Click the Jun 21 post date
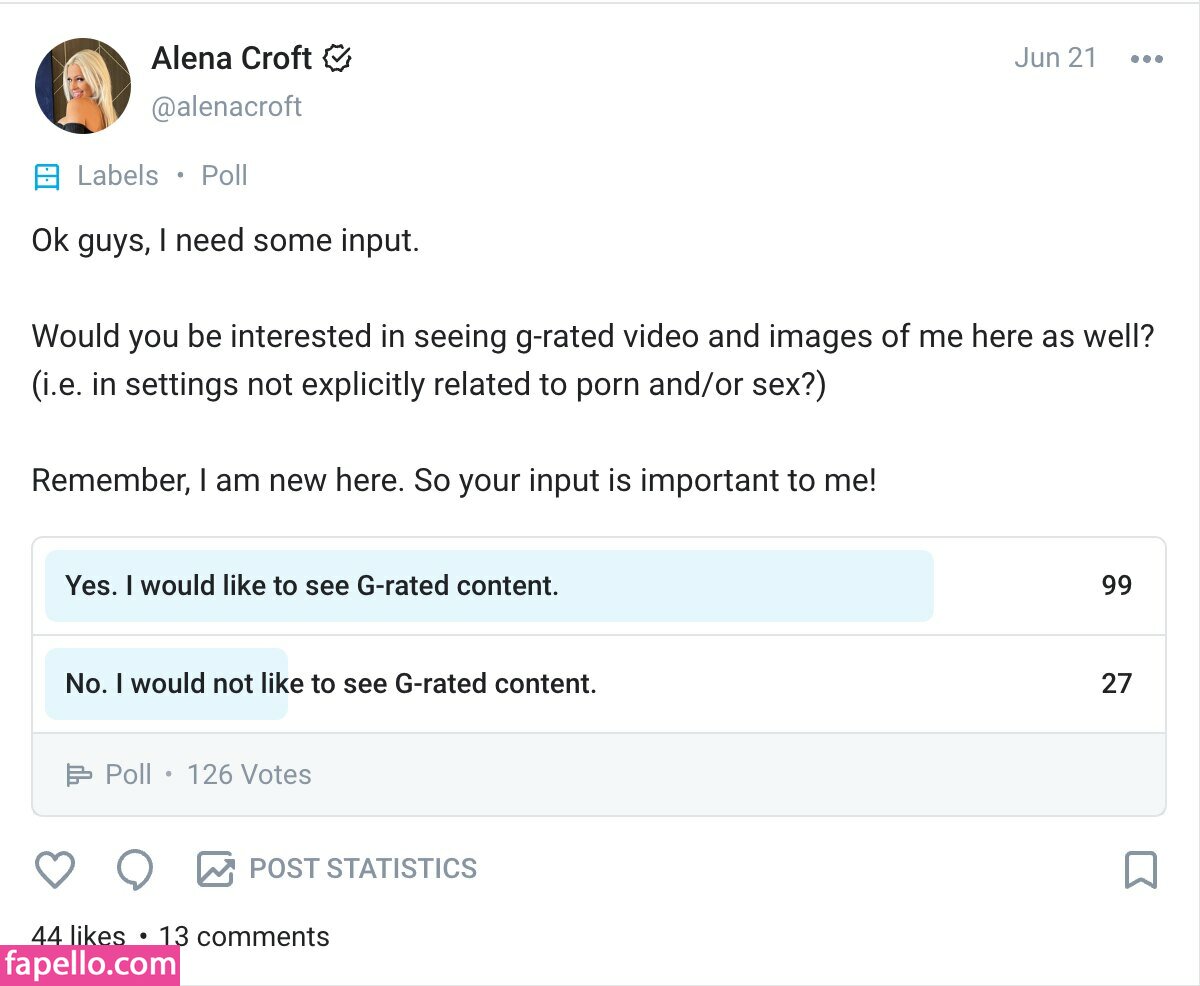Image resolution: width=1200 pixels, height=986 pixels. pos(1055,59)
